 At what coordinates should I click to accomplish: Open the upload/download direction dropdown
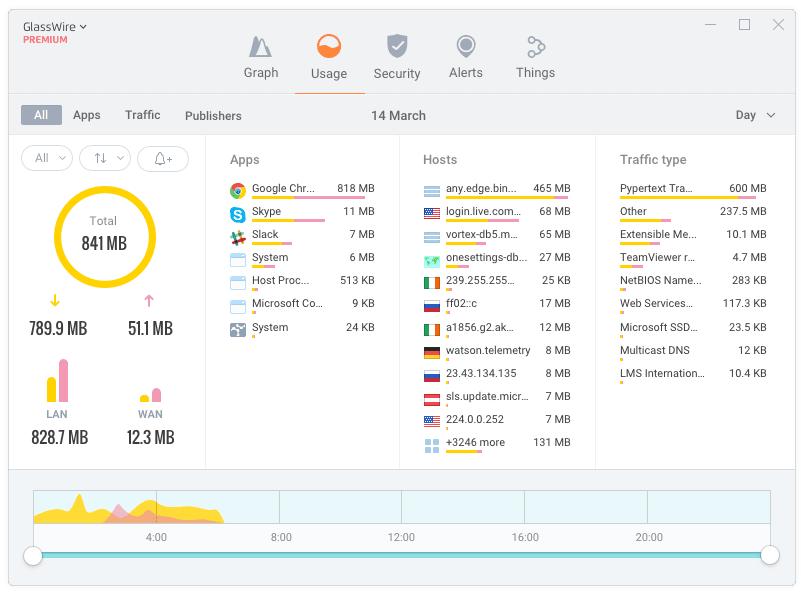pyautogui.click(x=105, y=158)
